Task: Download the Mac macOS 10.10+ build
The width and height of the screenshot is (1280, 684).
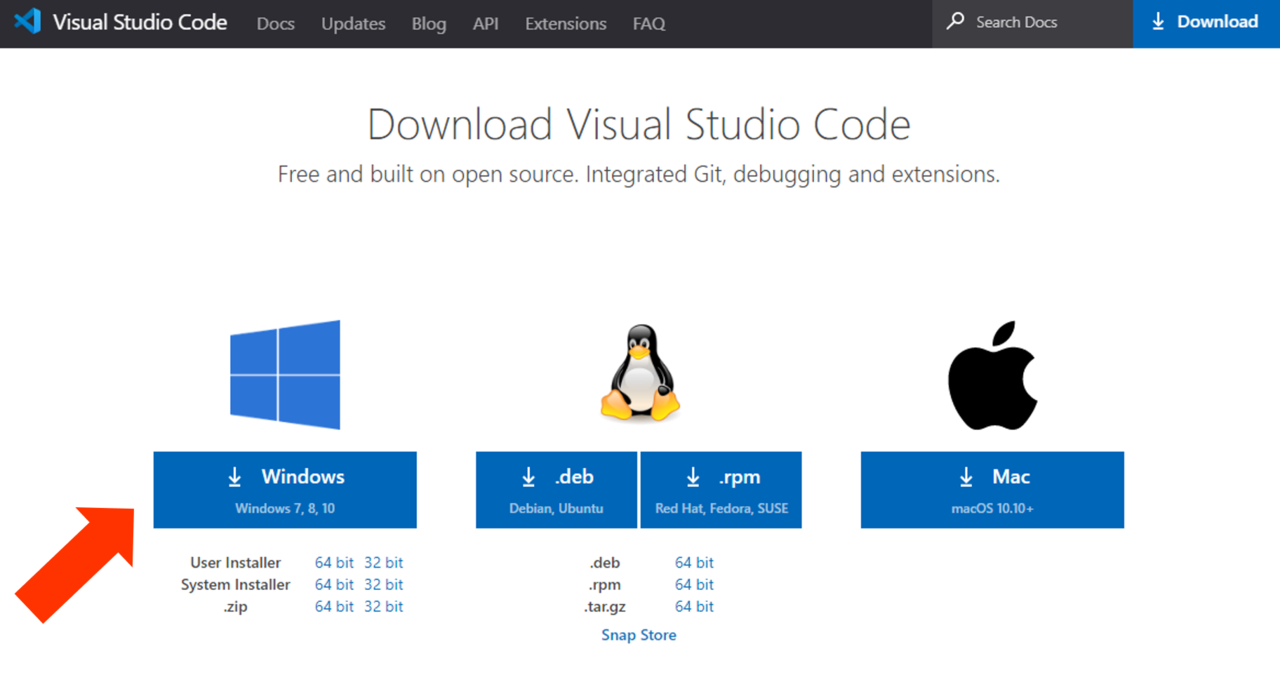Action: [992, 490]
